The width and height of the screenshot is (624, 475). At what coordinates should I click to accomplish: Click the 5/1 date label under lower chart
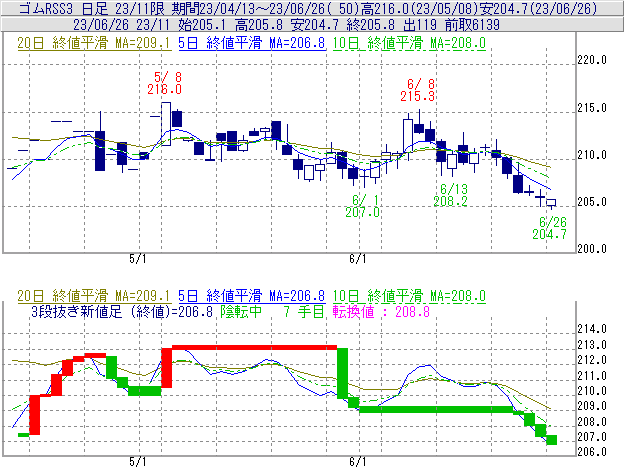pos(138,462)
